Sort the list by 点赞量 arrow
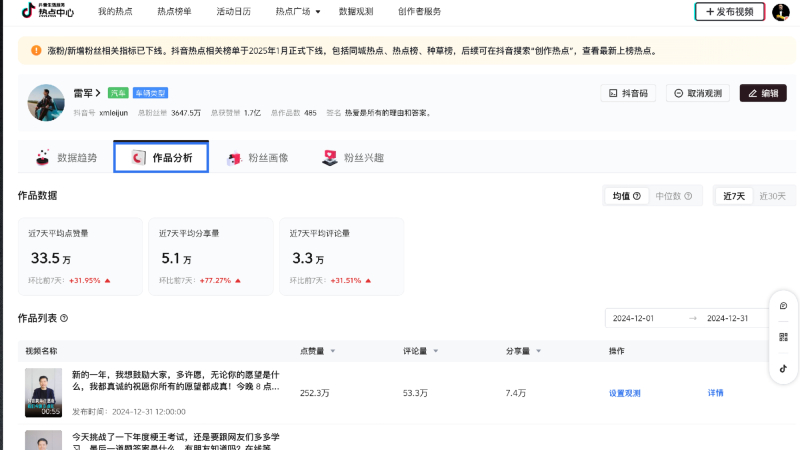The height and width of the screenshot is (450, 800). pyautogui.click(x=333, y=351)
